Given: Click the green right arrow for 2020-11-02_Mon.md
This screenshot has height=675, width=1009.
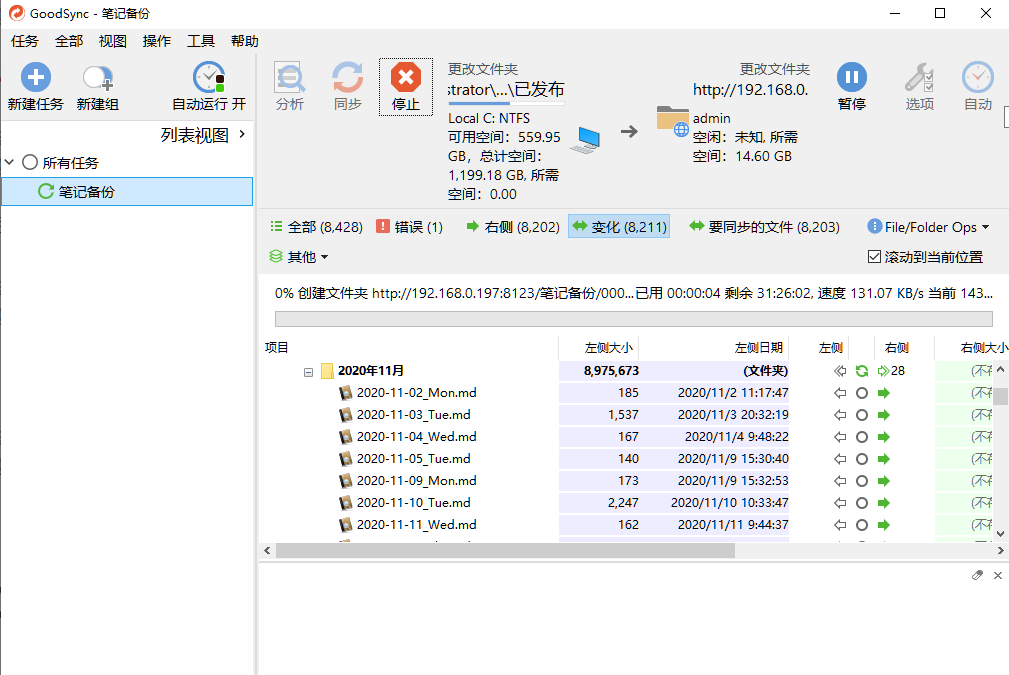Looking at the screenshot, I should 884,393.
